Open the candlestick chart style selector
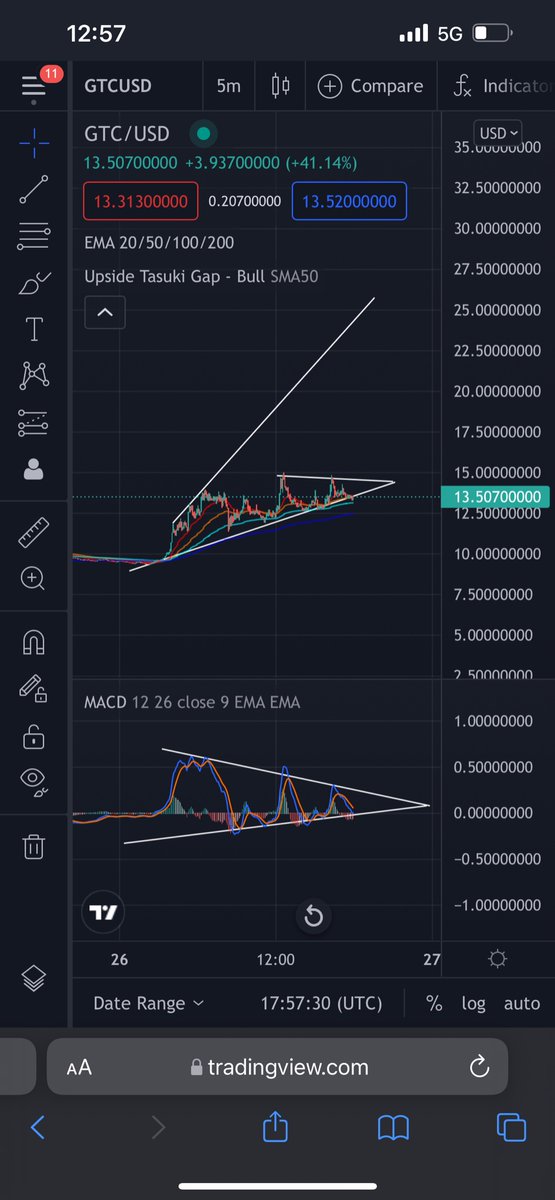The width and height of the screenshot is (555, 1200). point(281,86)
